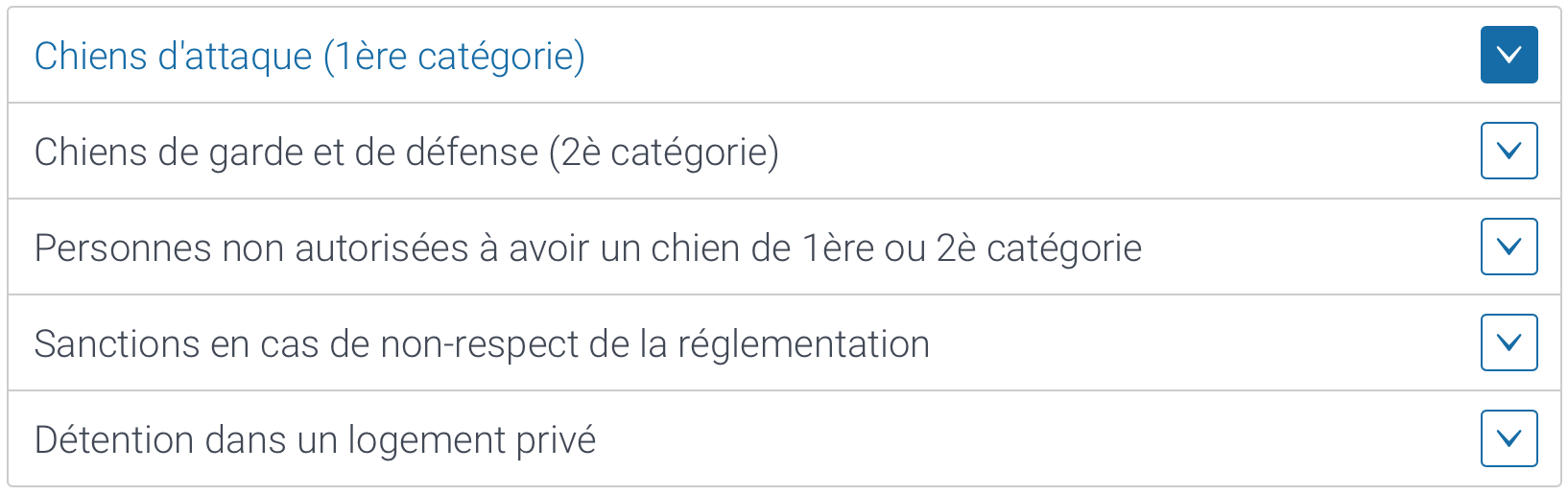Image resolution: width=1568 pixels, height=495 pixels.
Task: Toggle the outlined arrow button in the last row
Action: tap(1509, 438)
